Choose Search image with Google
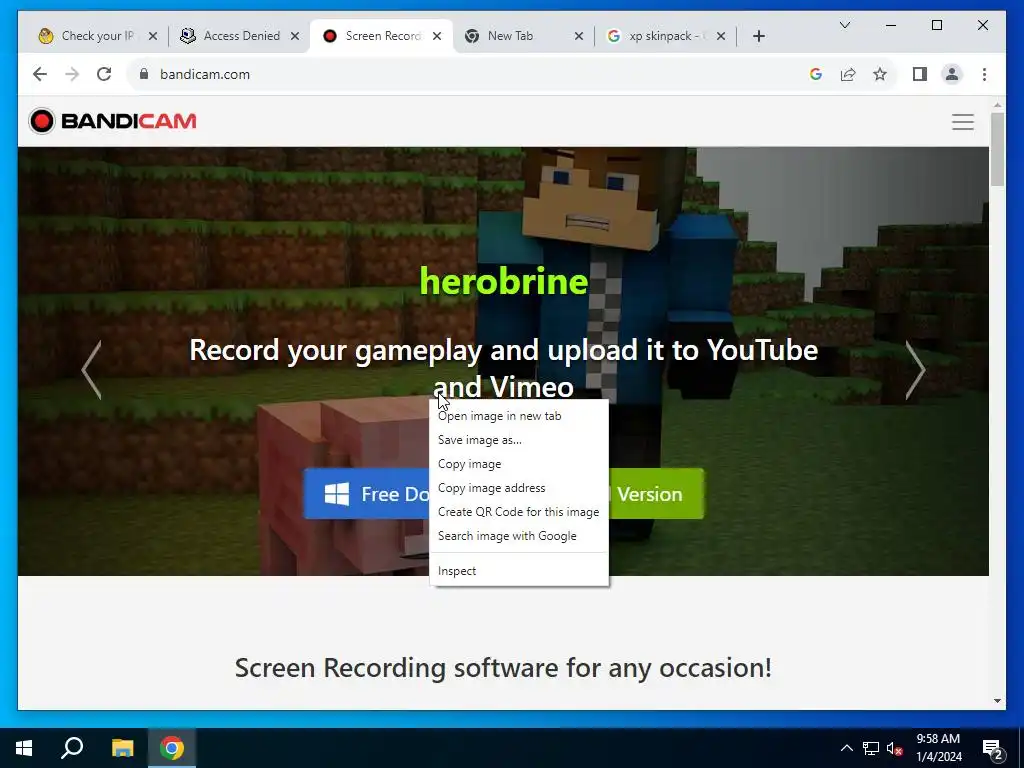1024x768 pixels. click(519, 536)
